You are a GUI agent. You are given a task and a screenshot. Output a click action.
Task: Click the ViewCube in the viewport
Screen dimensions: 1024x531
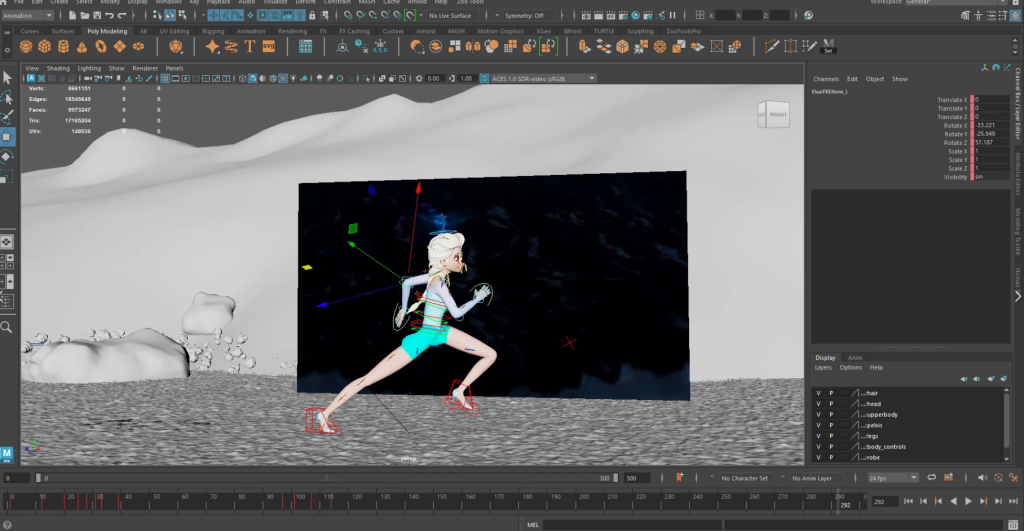(x=774, y=114)
